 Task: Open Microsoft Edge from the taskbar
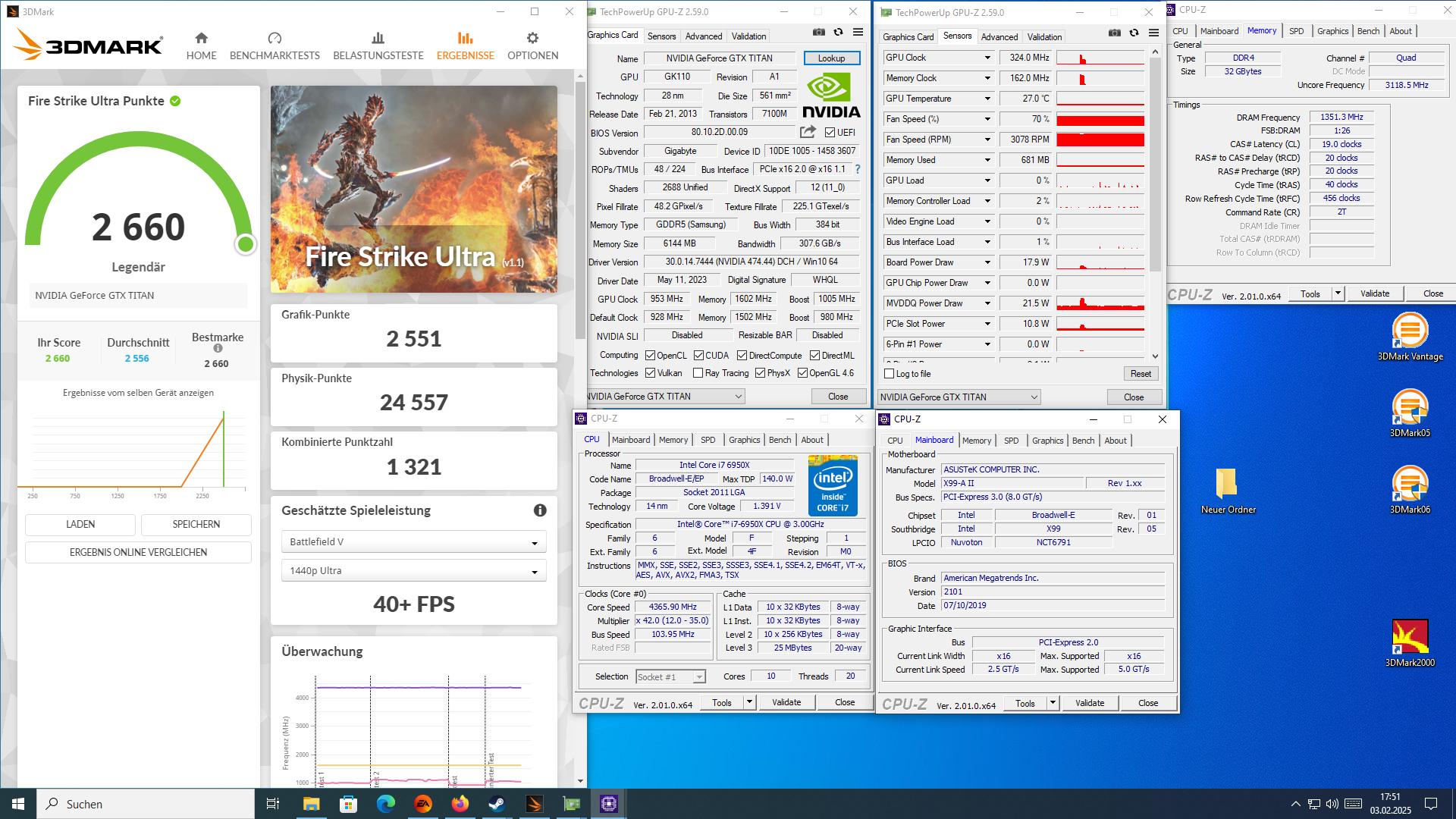click(385, 804)
